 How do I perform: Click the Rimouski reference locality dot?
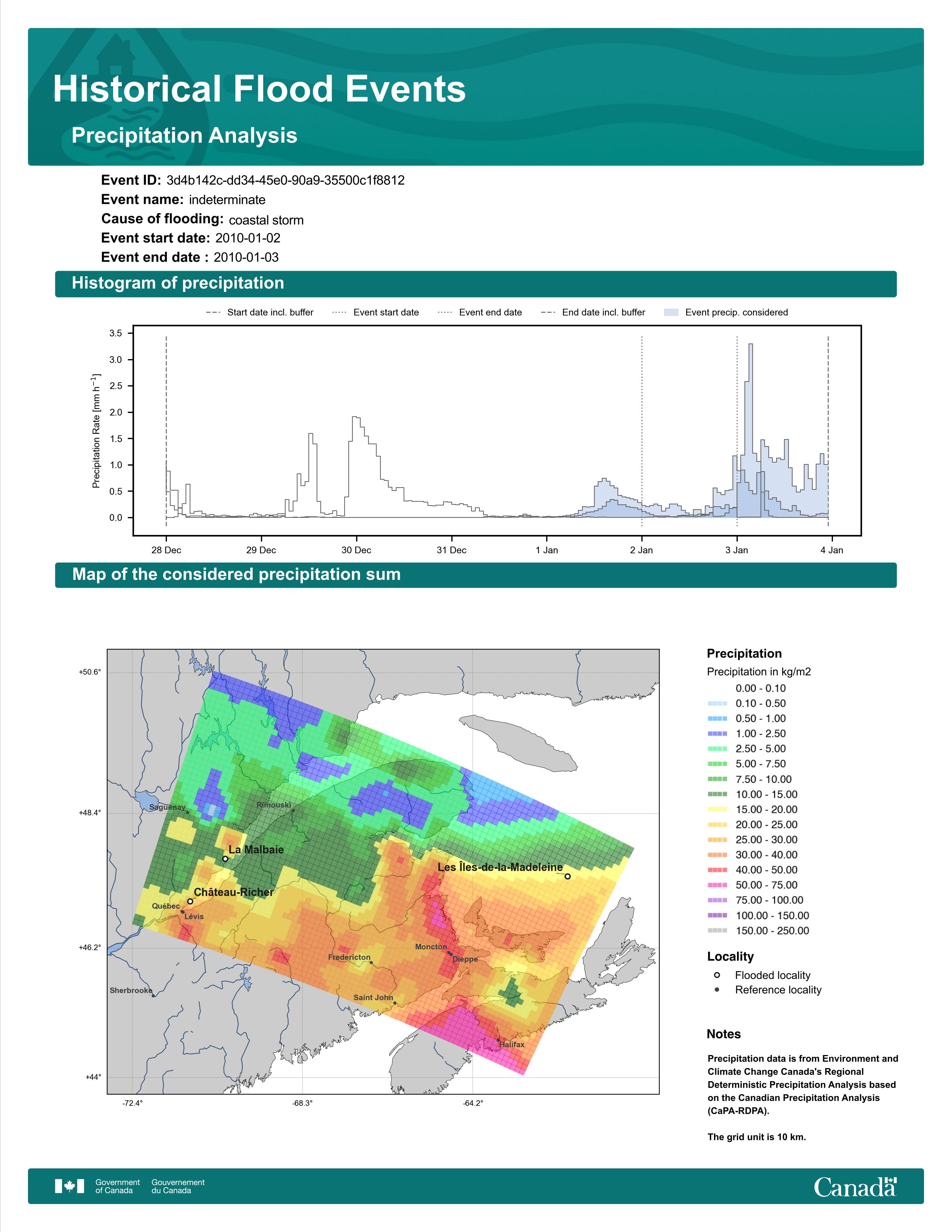coord(293,811)
